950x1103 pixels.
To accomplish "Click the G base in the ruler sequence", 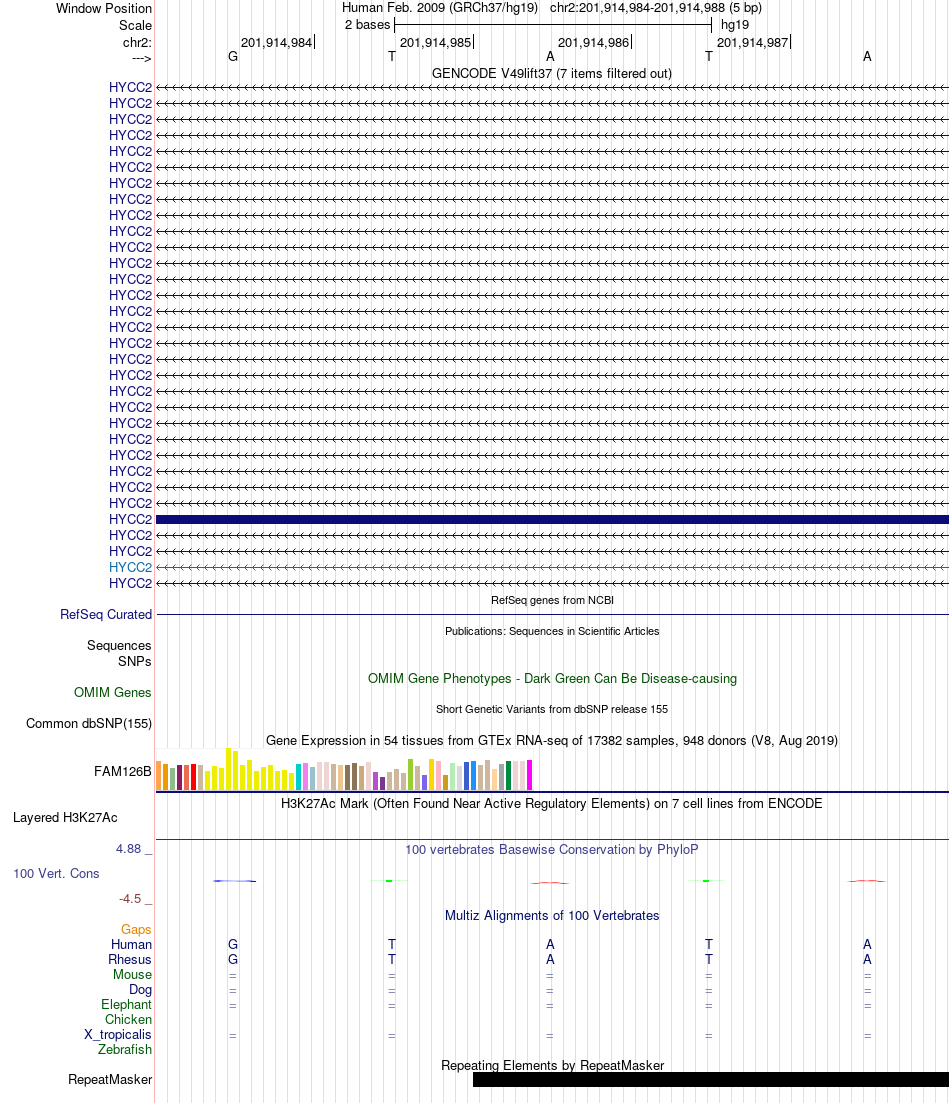I will coord(233,56).
